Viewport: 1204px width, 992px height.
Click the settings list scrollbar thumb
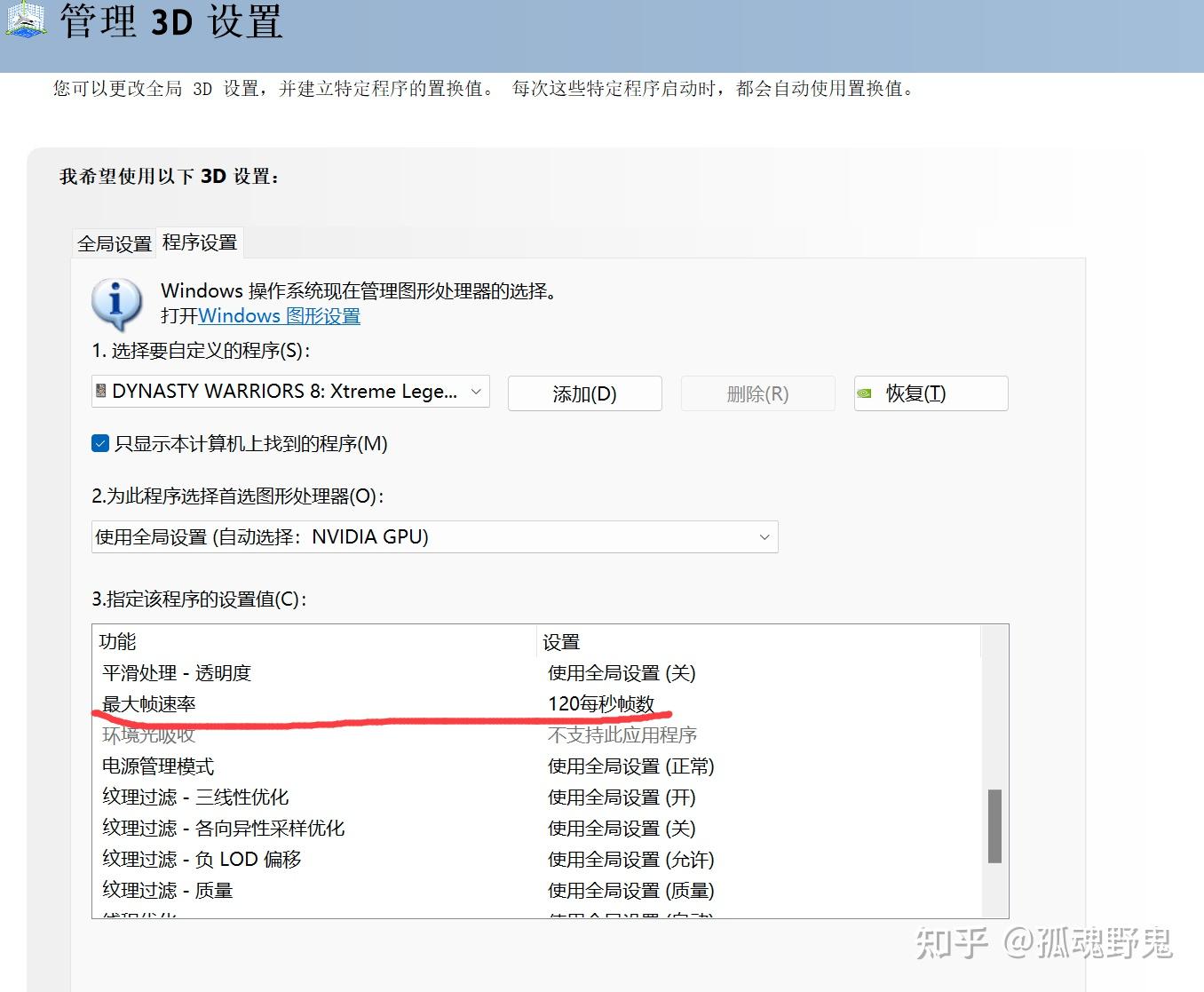tap(994, 826)
